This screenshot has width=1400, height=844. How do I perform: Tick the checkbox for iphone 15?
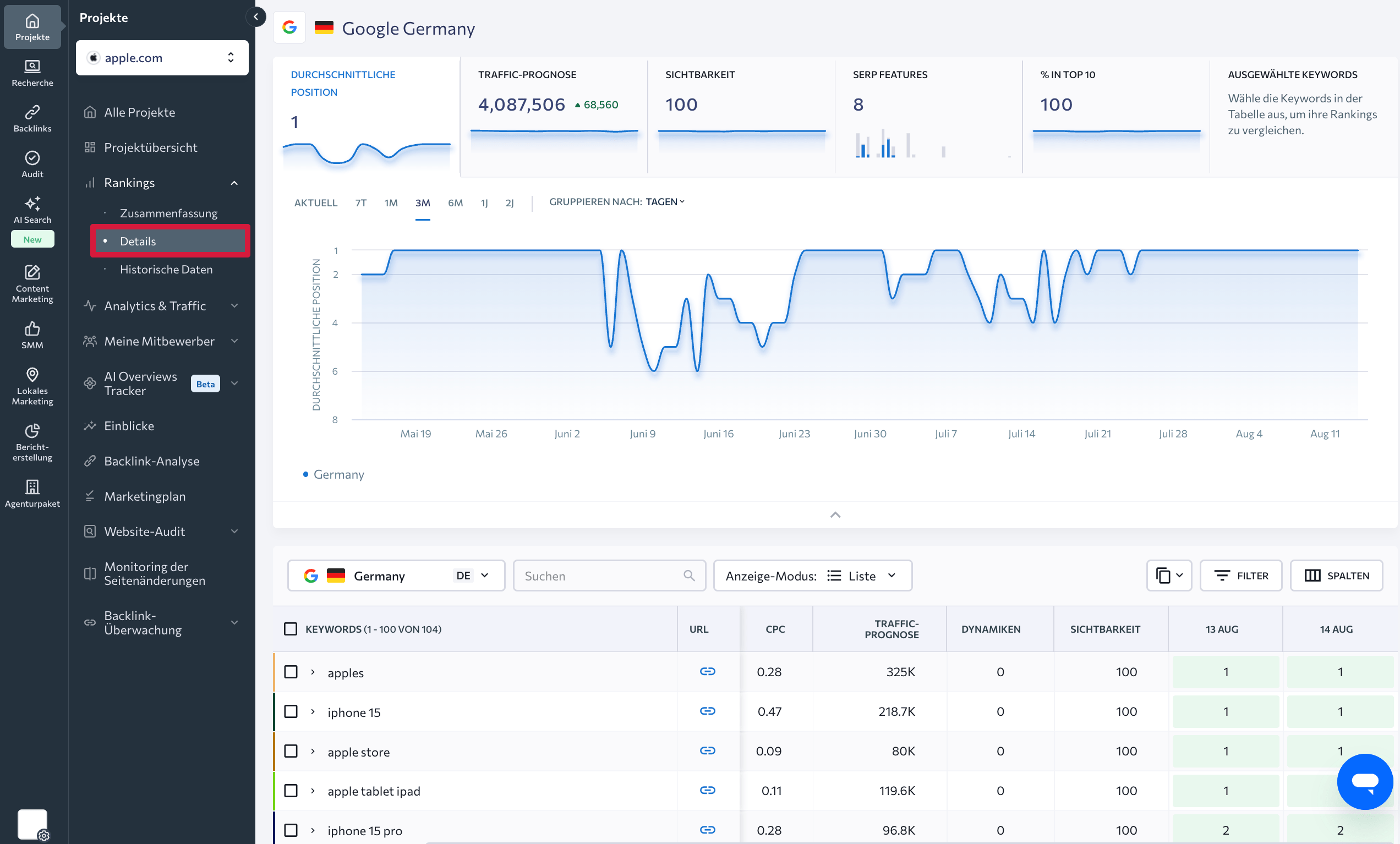click(x=291, y=711)
